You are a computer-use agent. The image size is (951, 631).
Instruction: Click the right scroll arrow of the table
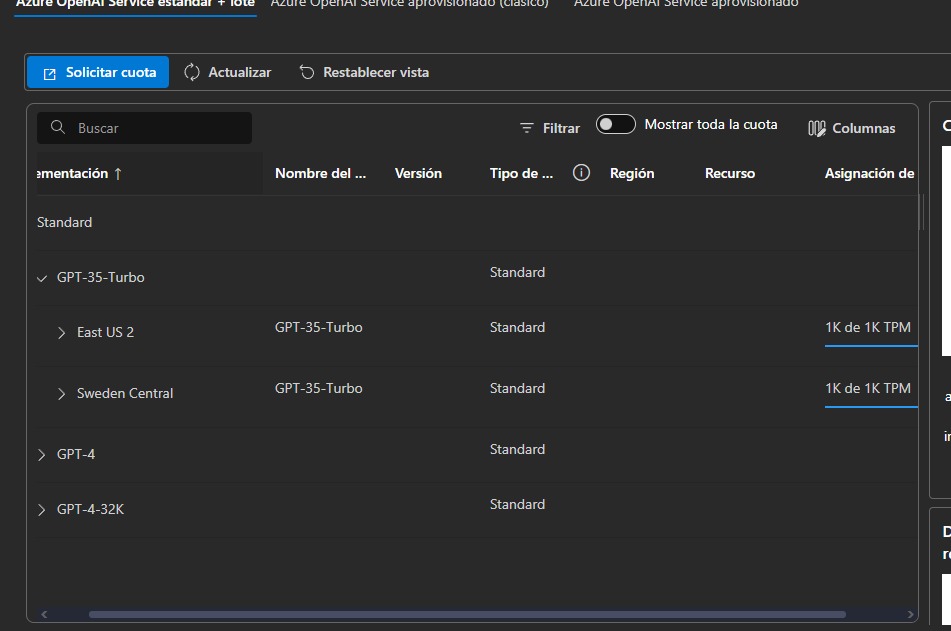[x=910, y=615]
